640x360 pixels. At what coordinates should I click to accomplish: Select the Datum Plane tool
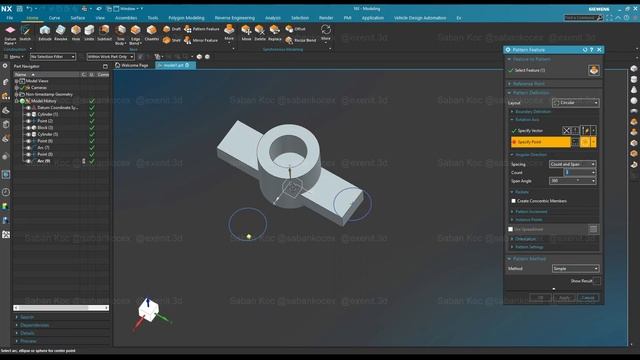click(x=10, y=34)
